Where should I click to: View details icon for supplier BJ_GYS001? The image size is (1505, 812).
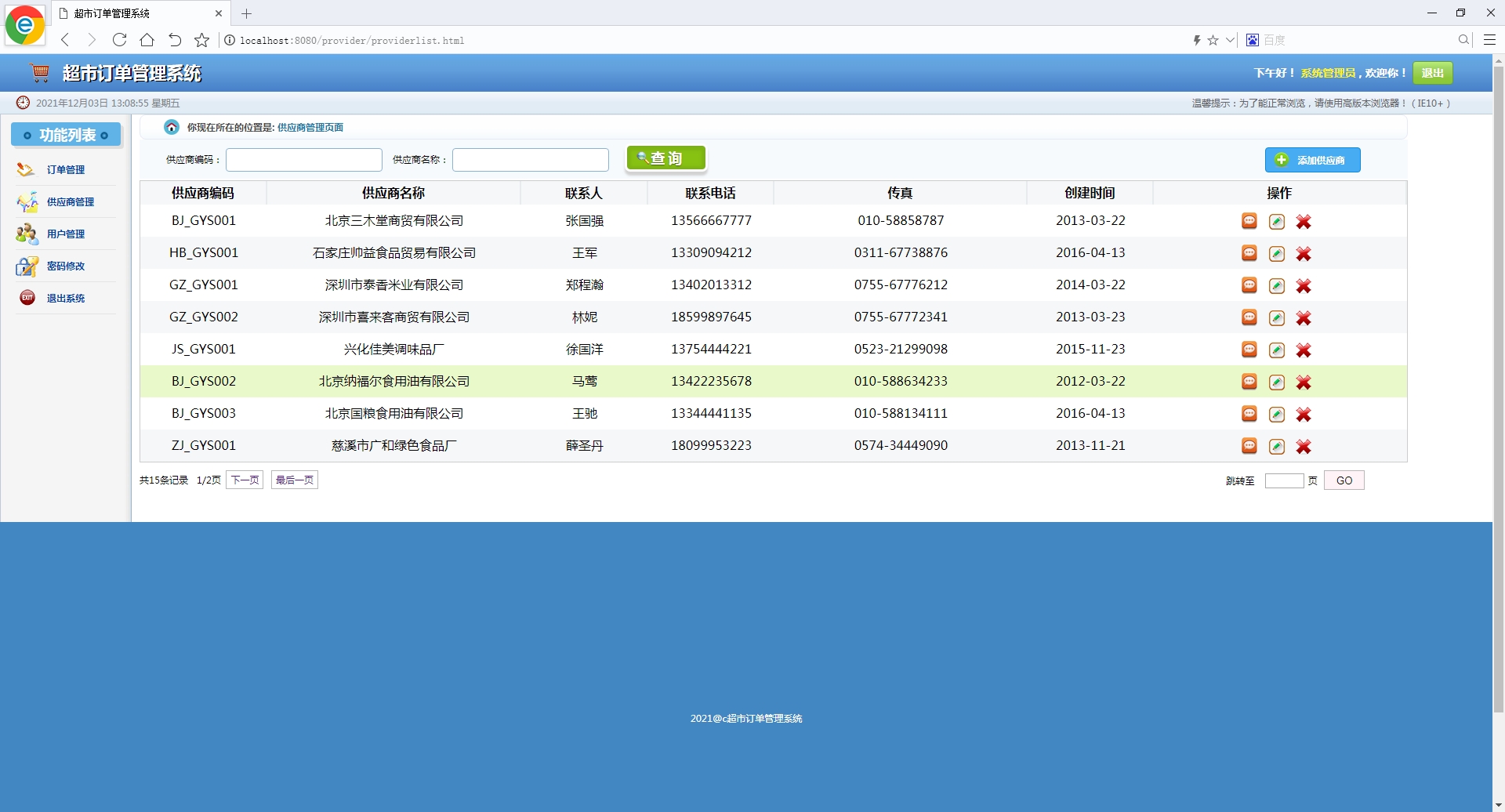click(1249, 221)
